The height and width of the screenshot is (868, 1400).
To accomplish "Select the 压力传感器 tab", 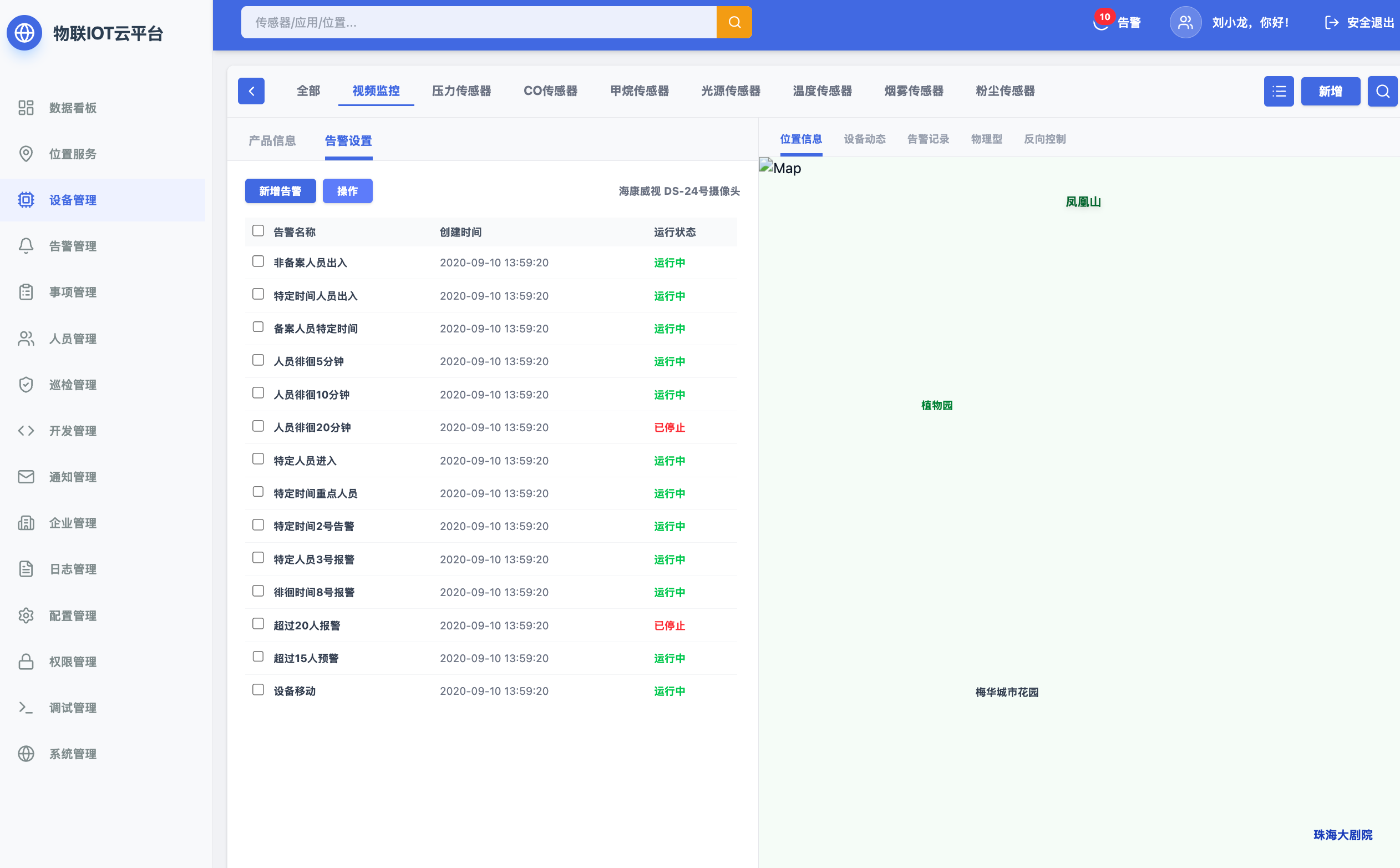I will (x=461, y=90).
